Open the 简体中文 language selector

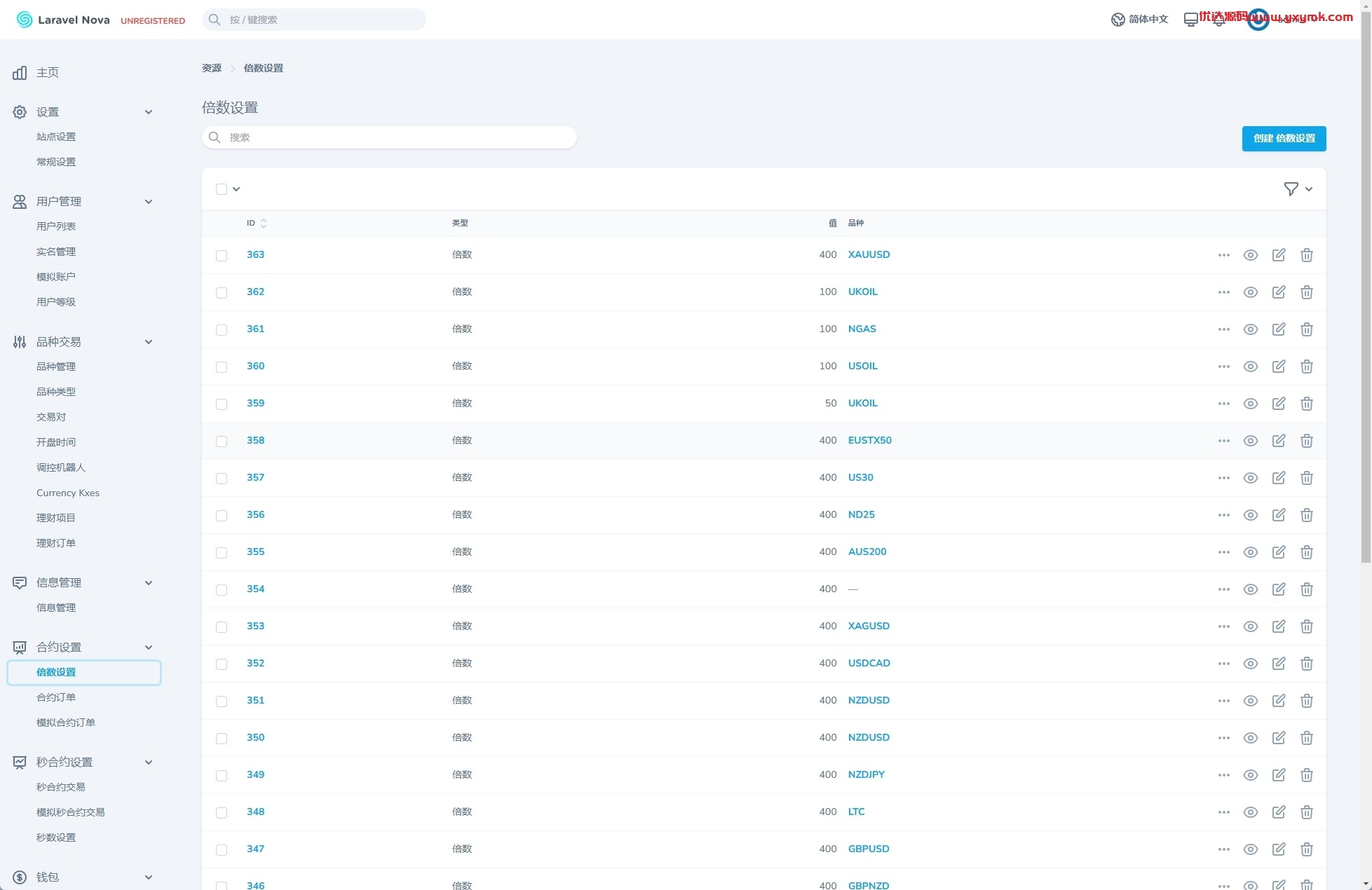pos(1140,20)
